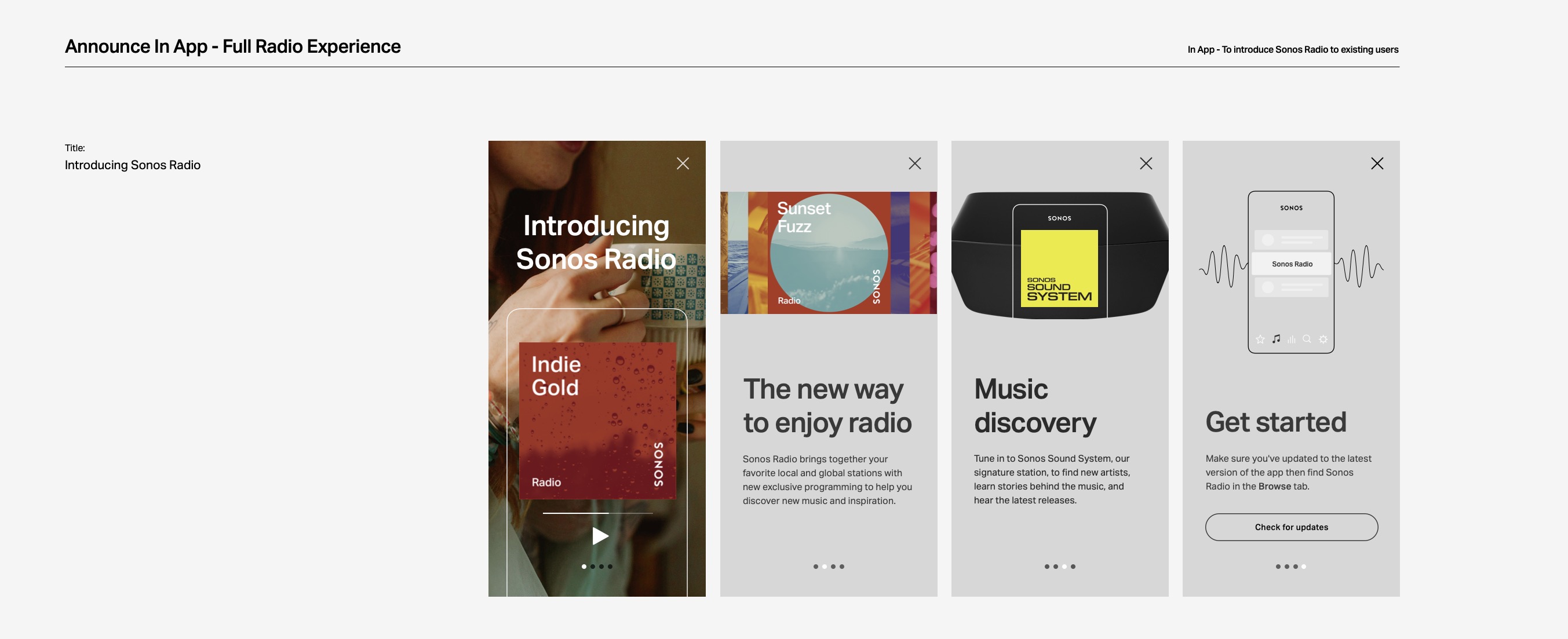This screenshot has width=1568, height=639.
Task: Click the Check for updates button
Action: pyautogui.click(x=1291, y=527)
